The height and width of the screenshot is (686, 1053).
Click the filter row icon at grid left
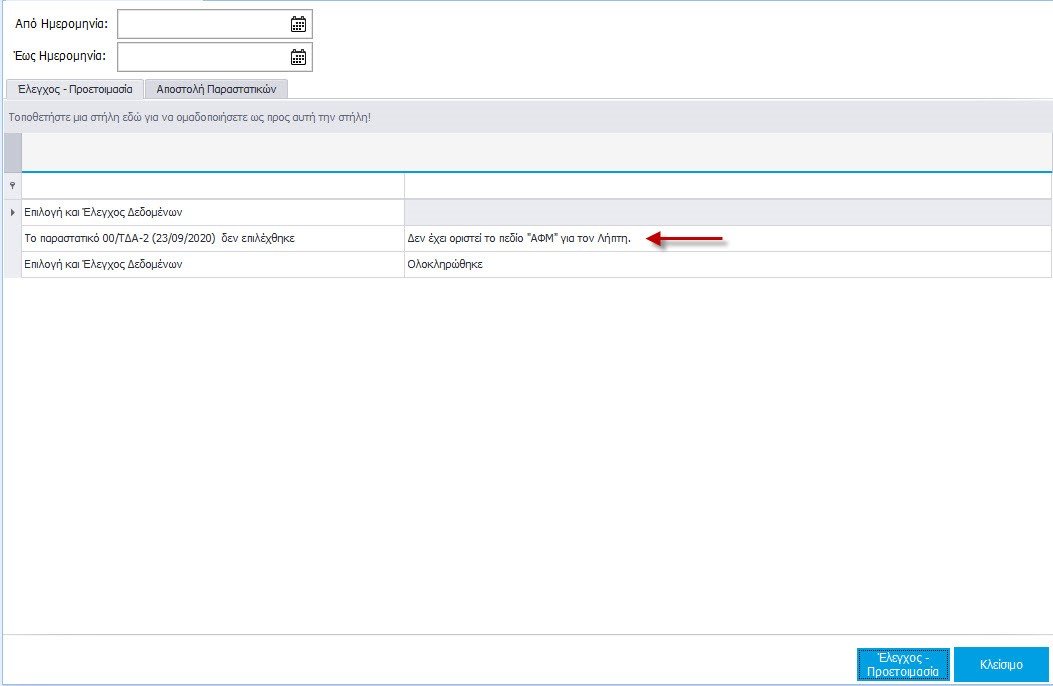pos(12,185)
